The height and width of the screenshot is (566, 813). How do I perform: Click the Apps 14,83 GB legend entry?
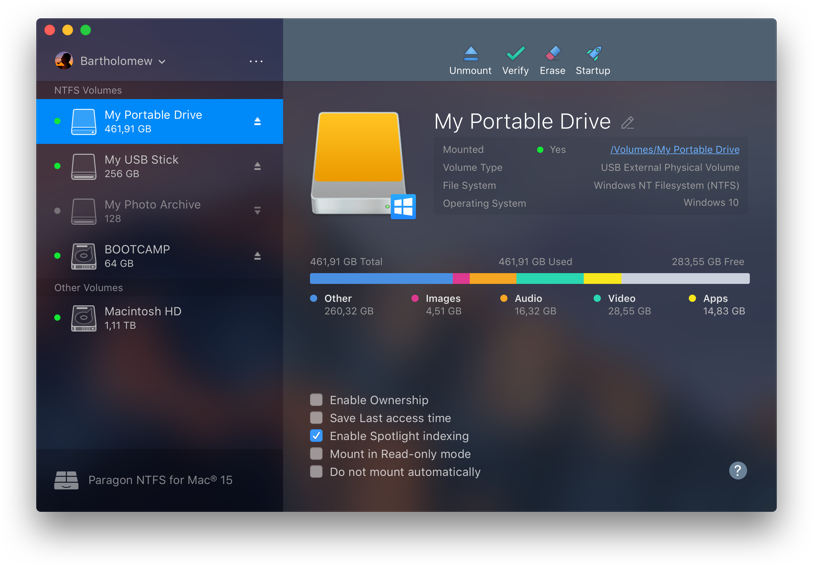pos(717,305)
